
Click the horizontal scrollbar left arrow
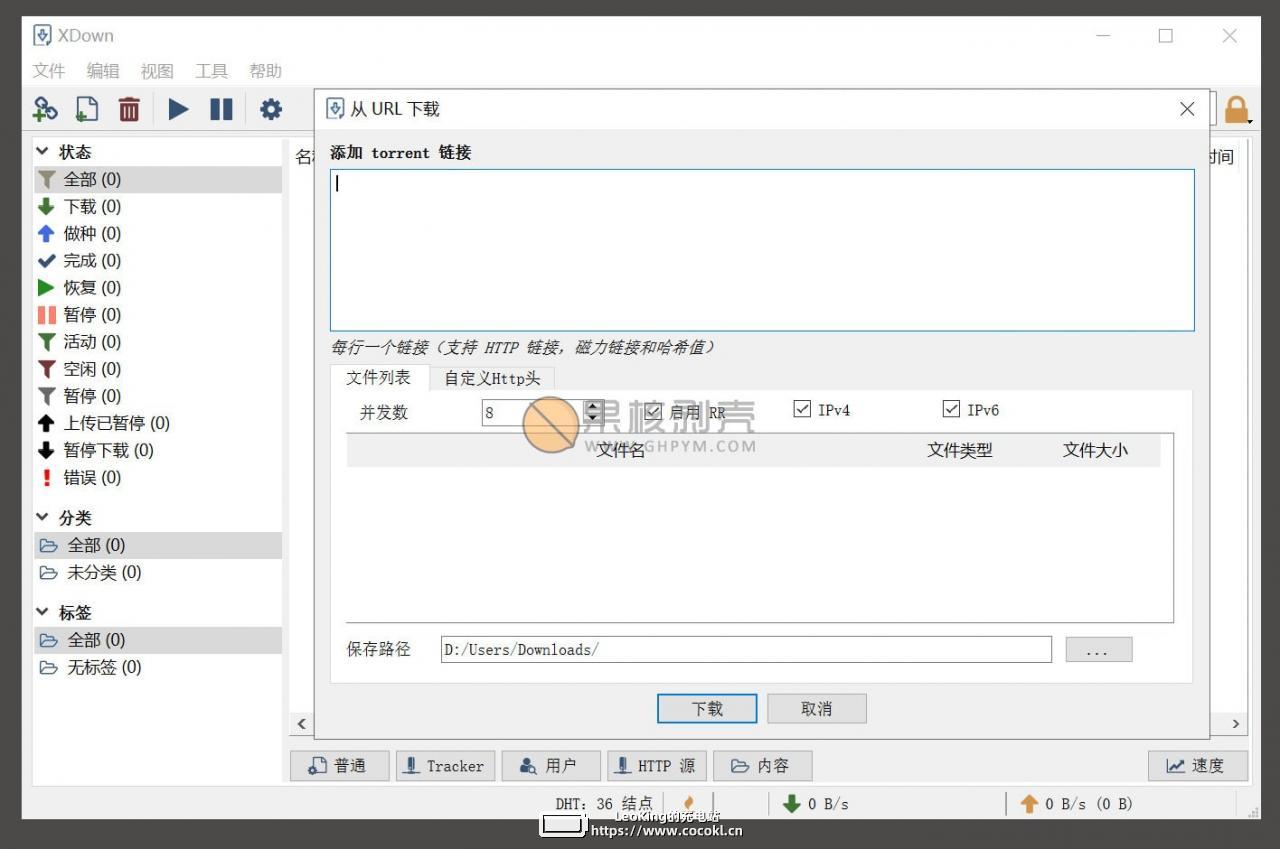[301, 723]
